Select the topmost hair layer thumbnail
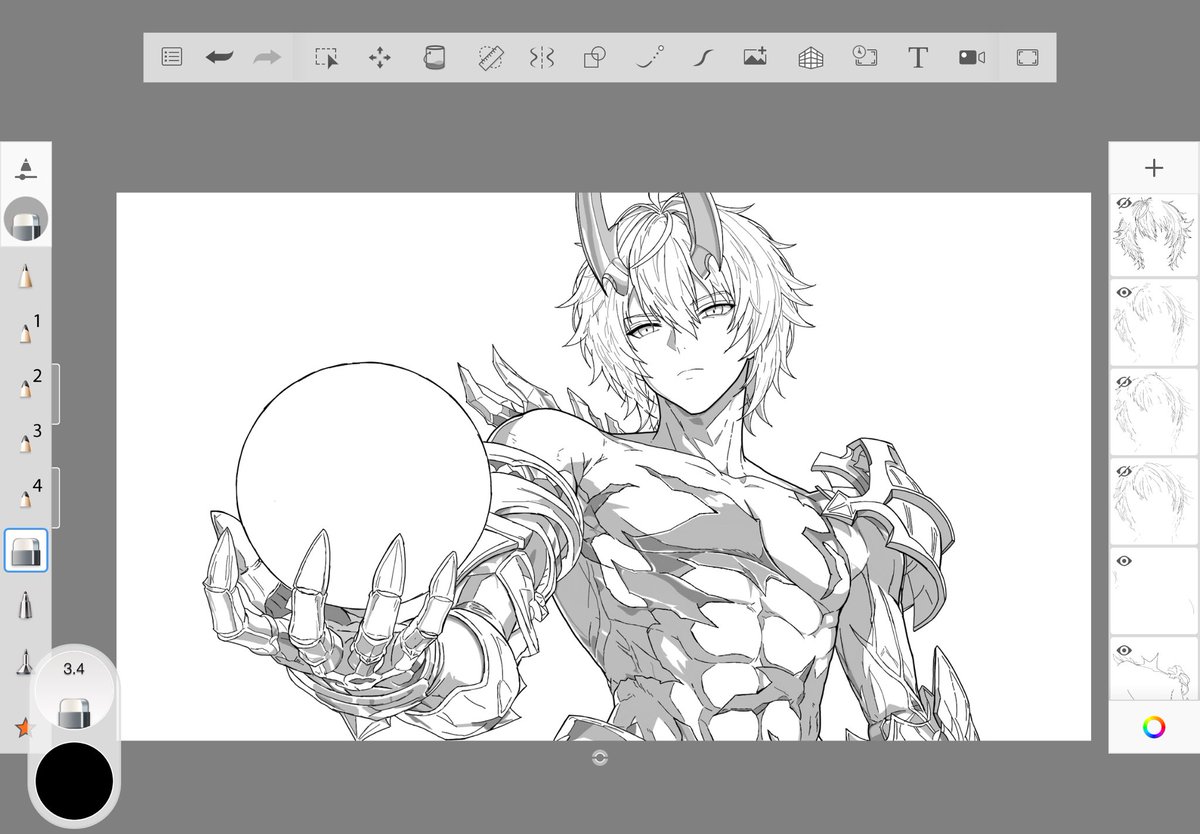This screenshot has height=834, width=1200. click(x=1154, y=235)
